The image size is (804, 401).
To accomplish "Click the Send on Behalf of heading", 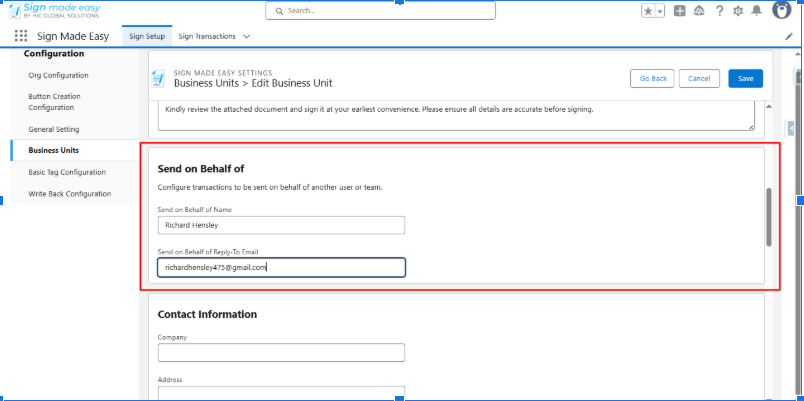I will (x=201, y=169).
